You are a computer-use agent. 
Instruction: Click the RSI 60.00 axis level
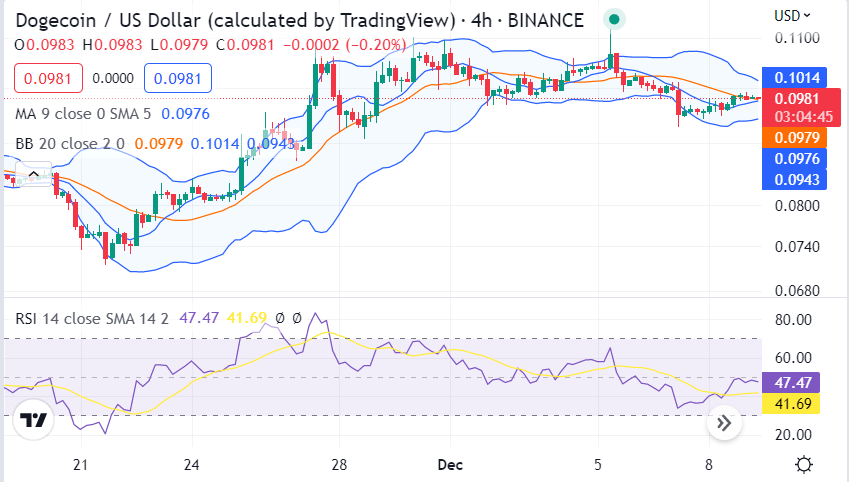coord(793,357)
